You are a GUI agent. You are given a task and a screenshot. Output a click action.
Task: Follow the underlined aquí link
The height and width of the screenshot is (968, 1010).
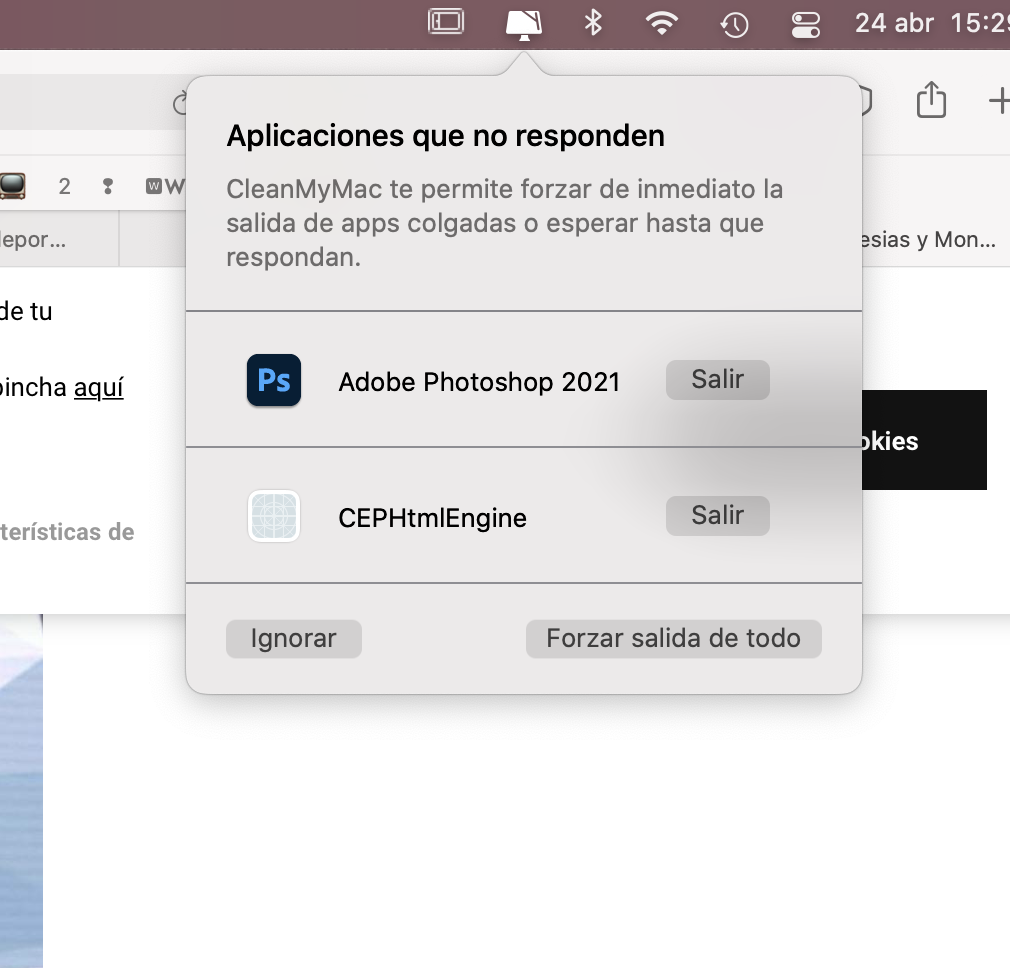[x=100, y=387]
